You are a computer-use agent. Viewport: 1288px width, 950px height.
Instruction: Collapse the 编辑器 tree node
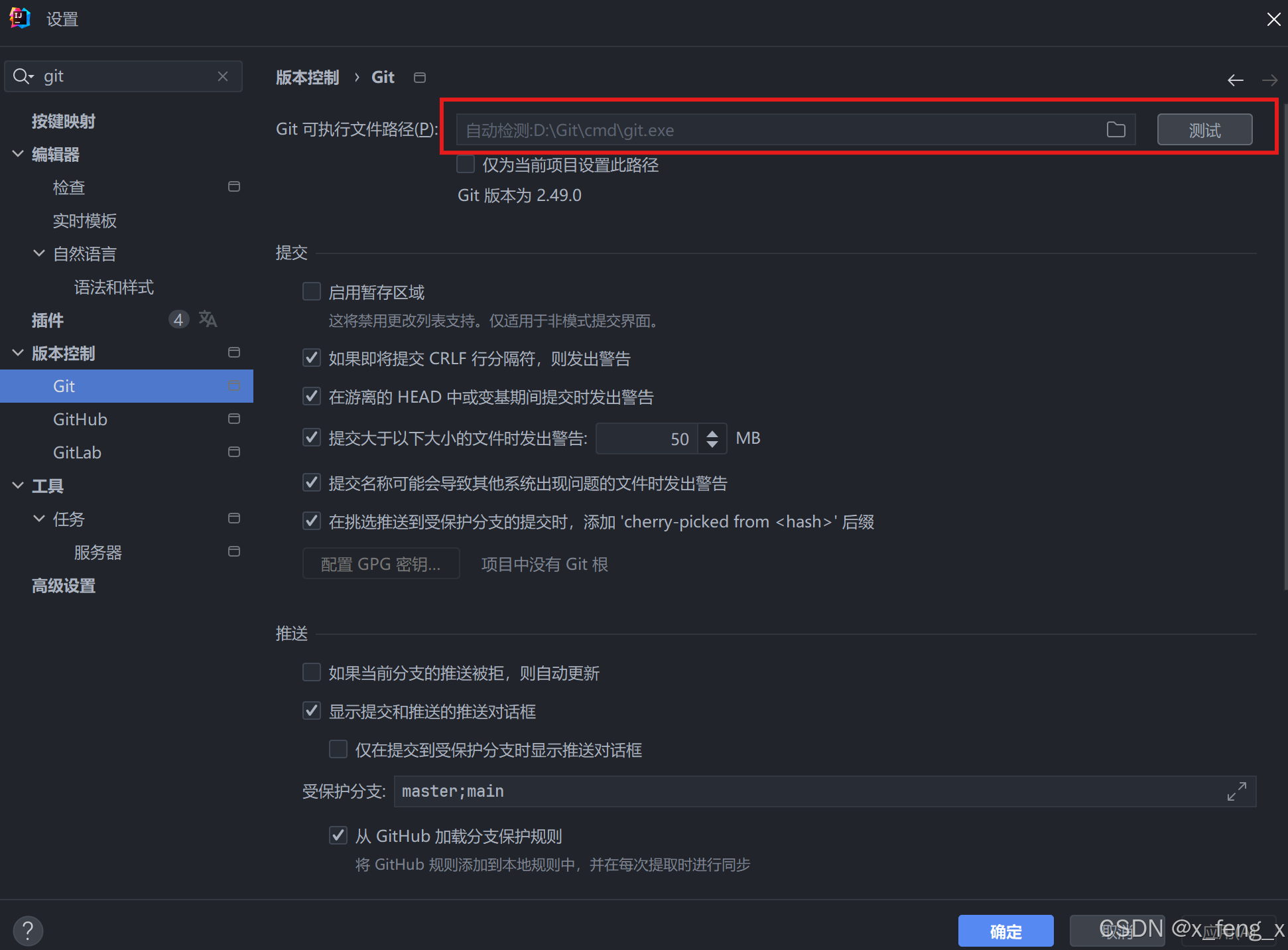click(18, 154)
